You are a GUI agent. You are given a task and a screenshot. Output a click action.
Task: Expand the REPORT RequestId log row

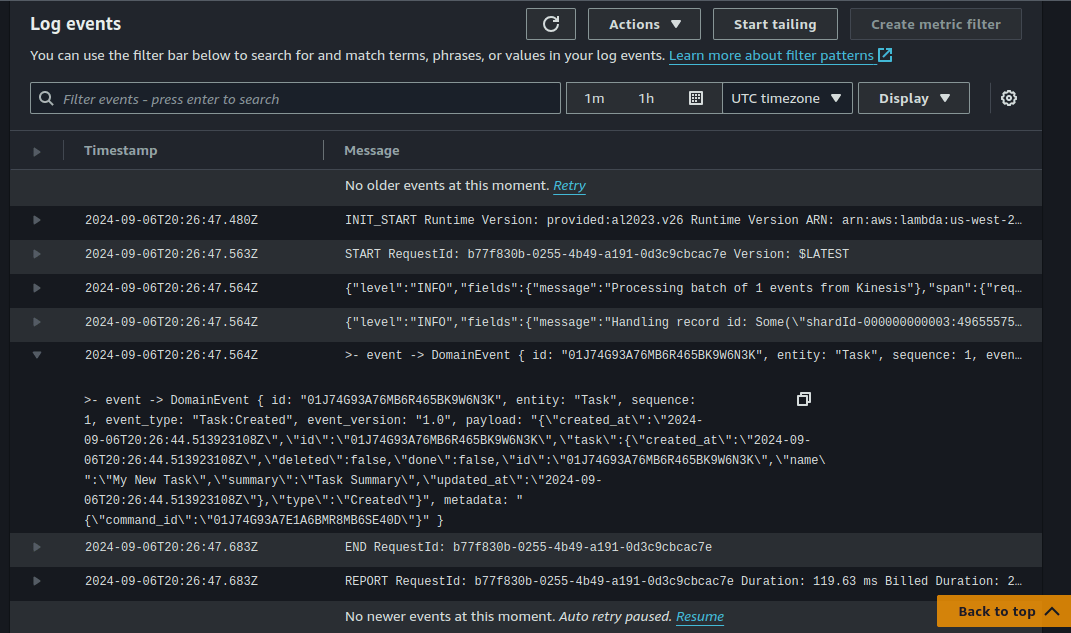tap(37, 581)
